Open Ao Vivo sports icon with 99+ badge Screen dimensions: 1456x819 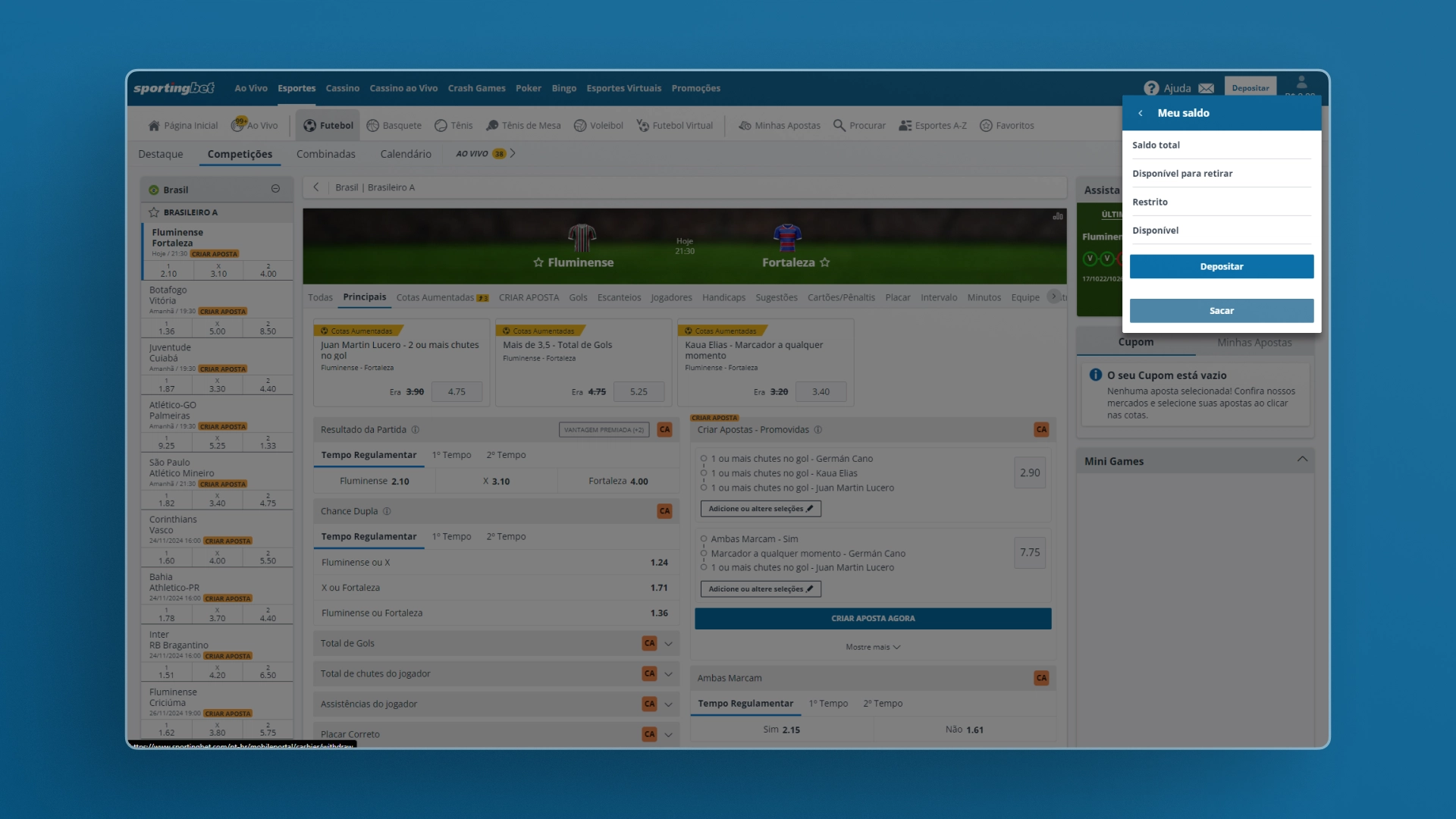click(238, 125)
